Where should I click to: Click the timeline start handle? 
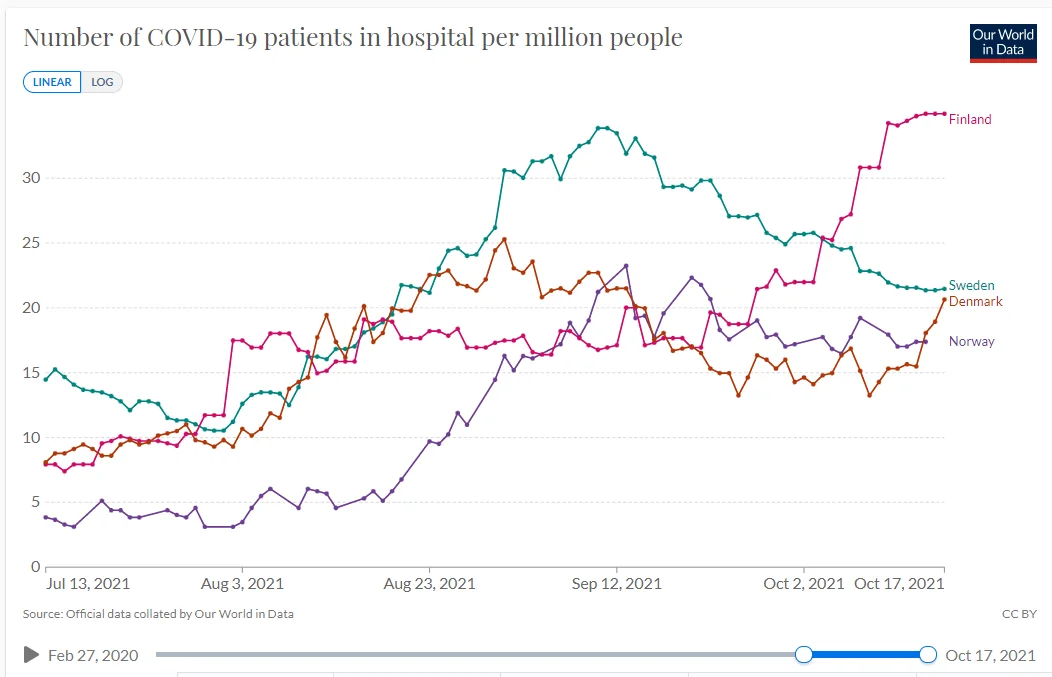click(x=803, y=655)
